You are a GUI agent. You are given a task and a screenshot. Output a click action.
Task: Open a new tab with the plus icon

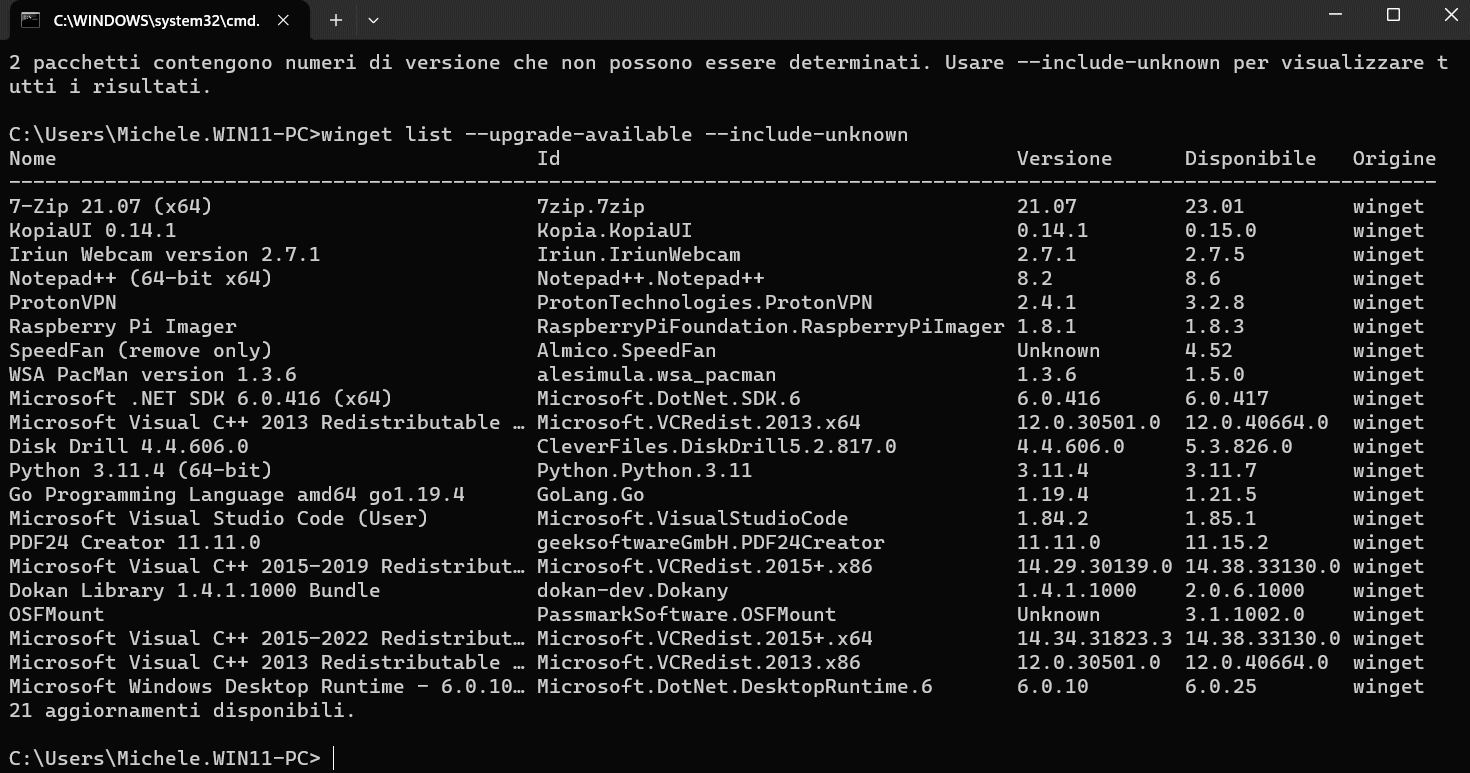click(336, 19)
